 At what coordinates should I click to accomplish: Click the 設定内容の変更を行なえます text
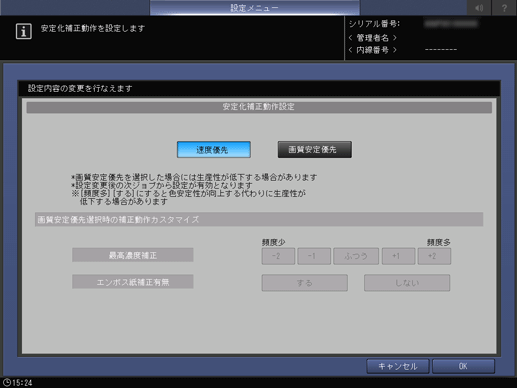(80, 88)
